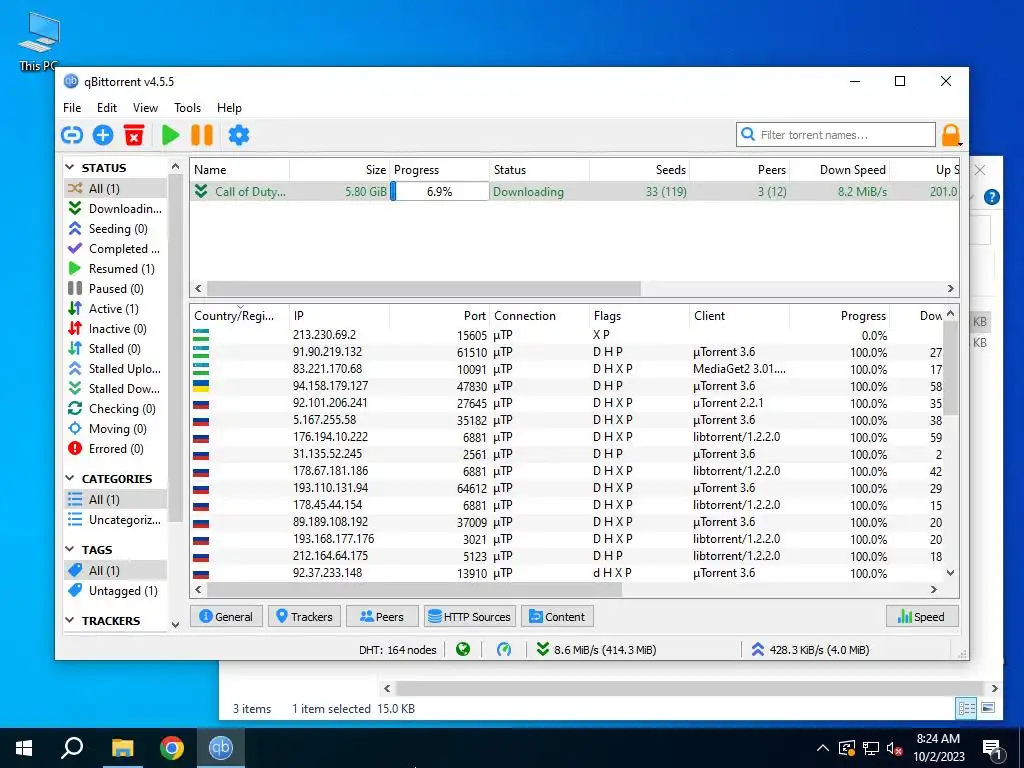Switch to the General tab
The width and height of the screenshot is (1024, 768).
tap(226, 616)
